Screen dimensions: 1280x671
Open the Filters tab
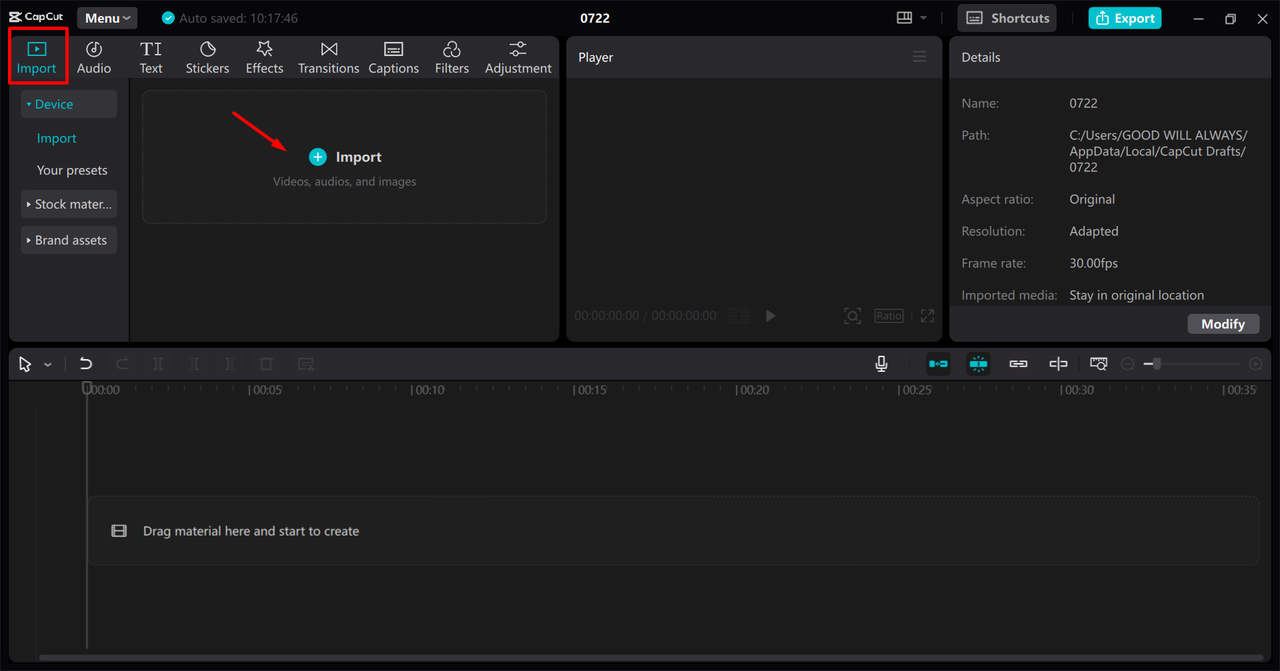tap(452, 57)
